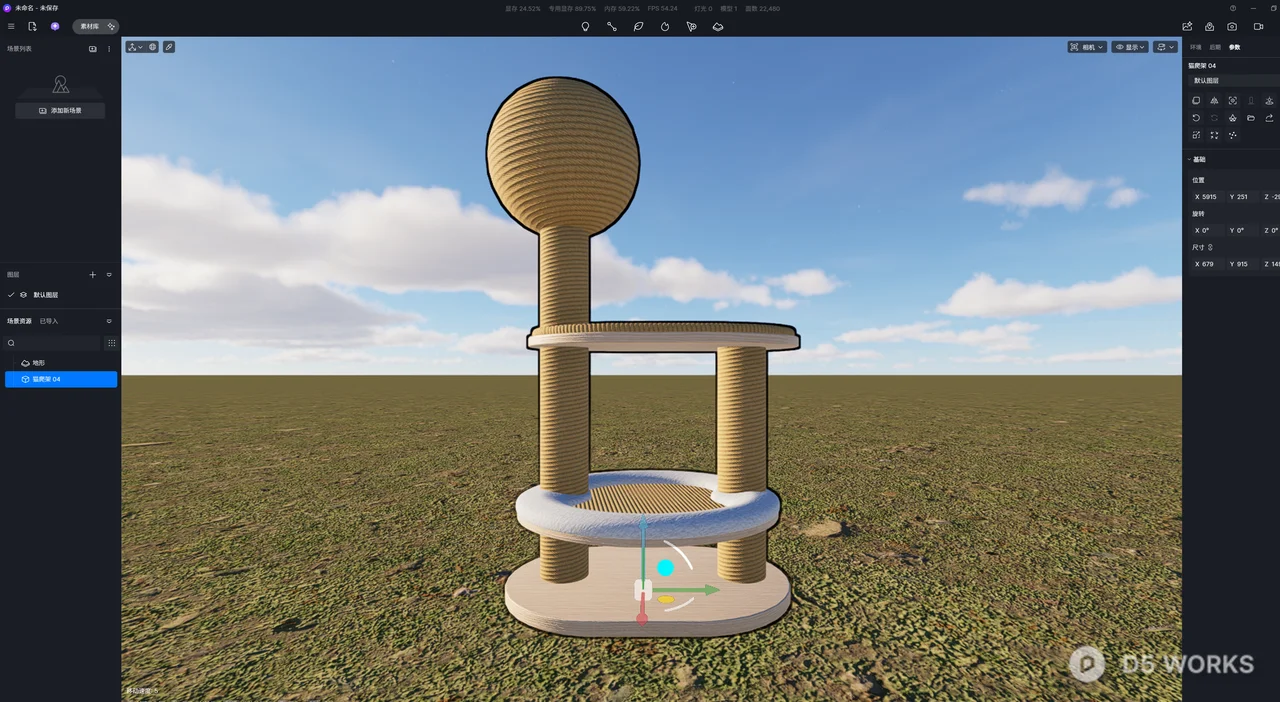This screenshot has width=1280, height=702.
Task: Click the scatter tool icon
Action: (x=665, y=27)
